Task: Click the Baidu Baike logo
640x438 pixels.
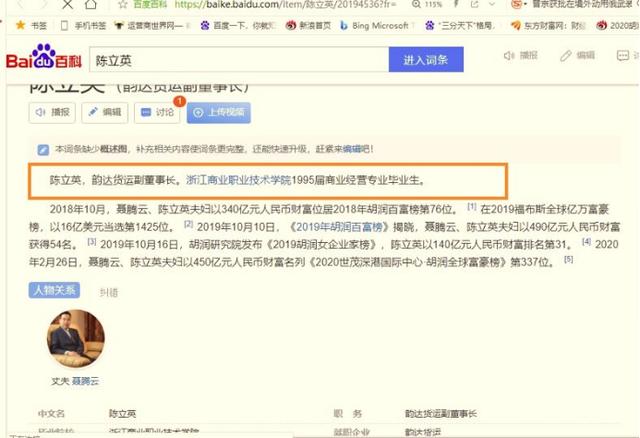Action: 44,57
